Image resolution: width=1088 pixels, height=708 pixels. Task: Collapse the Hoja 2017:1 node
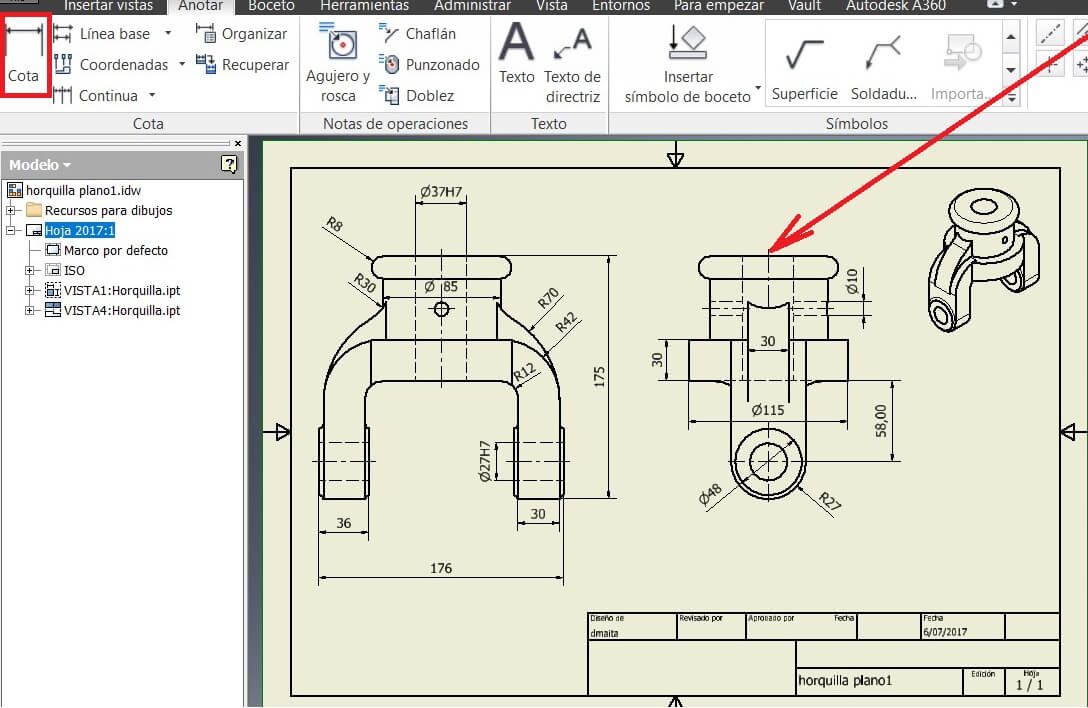coord(10,230)
